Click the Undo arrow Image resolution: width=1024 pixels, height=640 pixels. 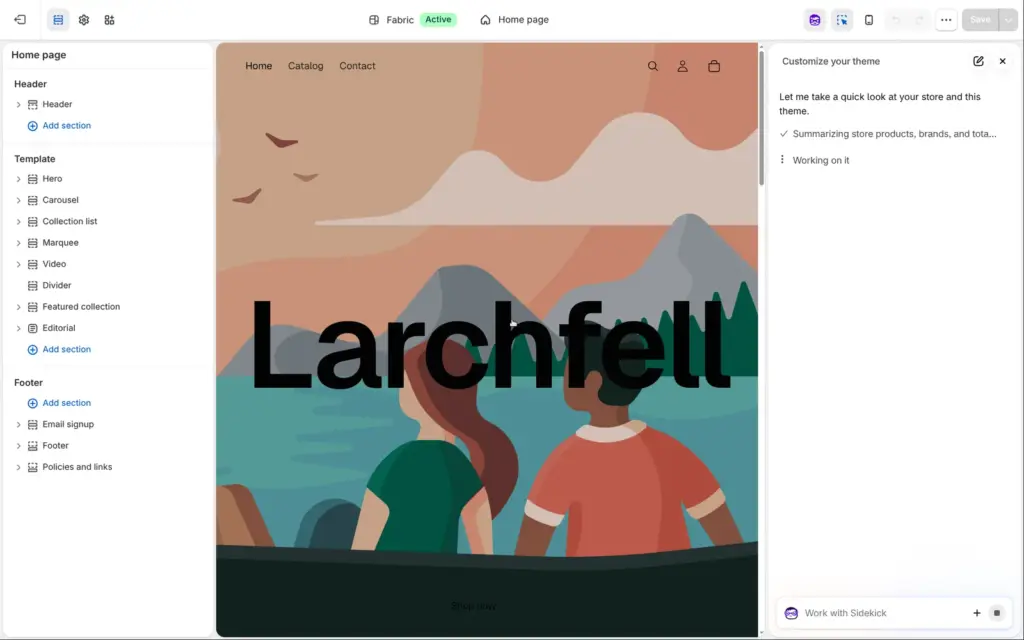tap(895, 20)
